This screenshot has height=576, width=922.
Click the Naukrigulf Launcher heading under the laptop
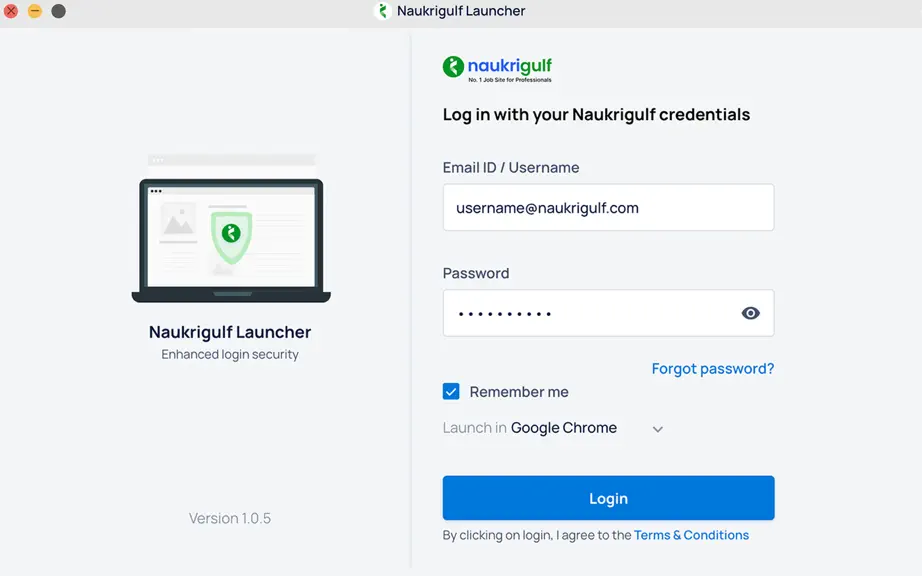coord(230,332)
